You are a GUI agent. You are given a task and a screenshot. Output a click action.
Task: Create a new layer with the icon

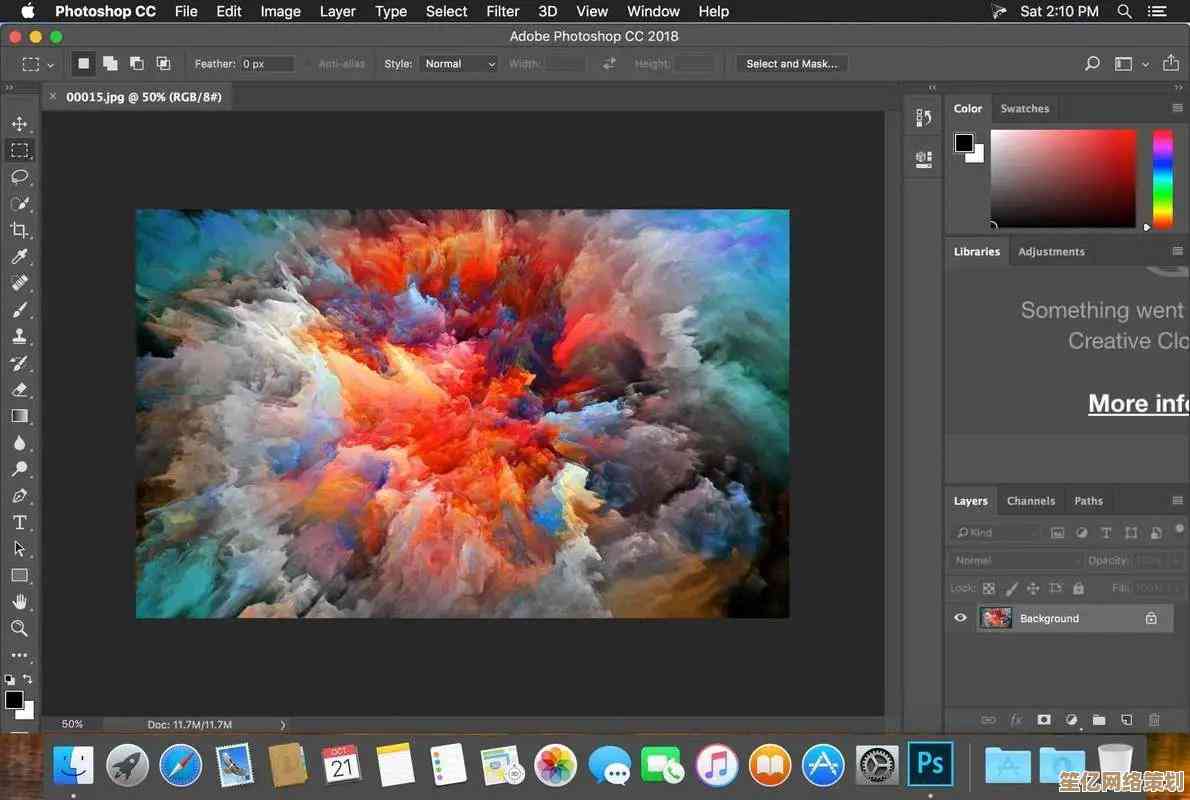click(x=1126, y=719)
